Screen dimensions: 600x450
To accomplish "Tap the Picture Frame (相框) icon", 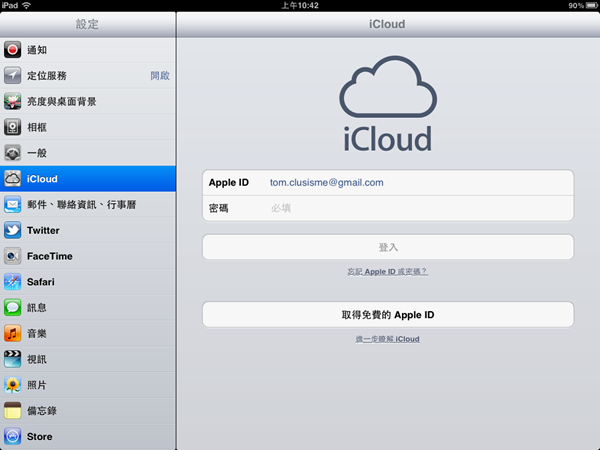I will click(12, 127).
